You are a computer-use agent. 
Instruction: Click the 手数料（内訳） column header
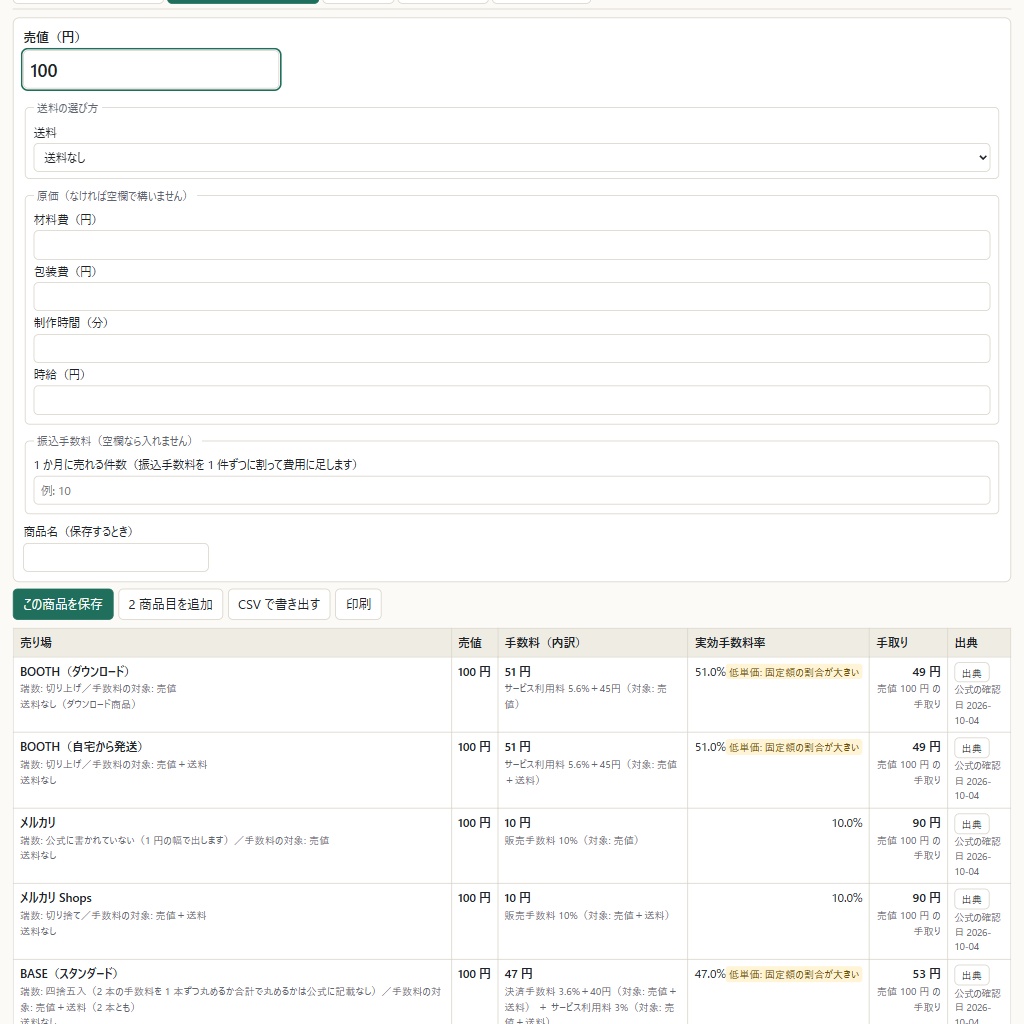coord(592,643)
